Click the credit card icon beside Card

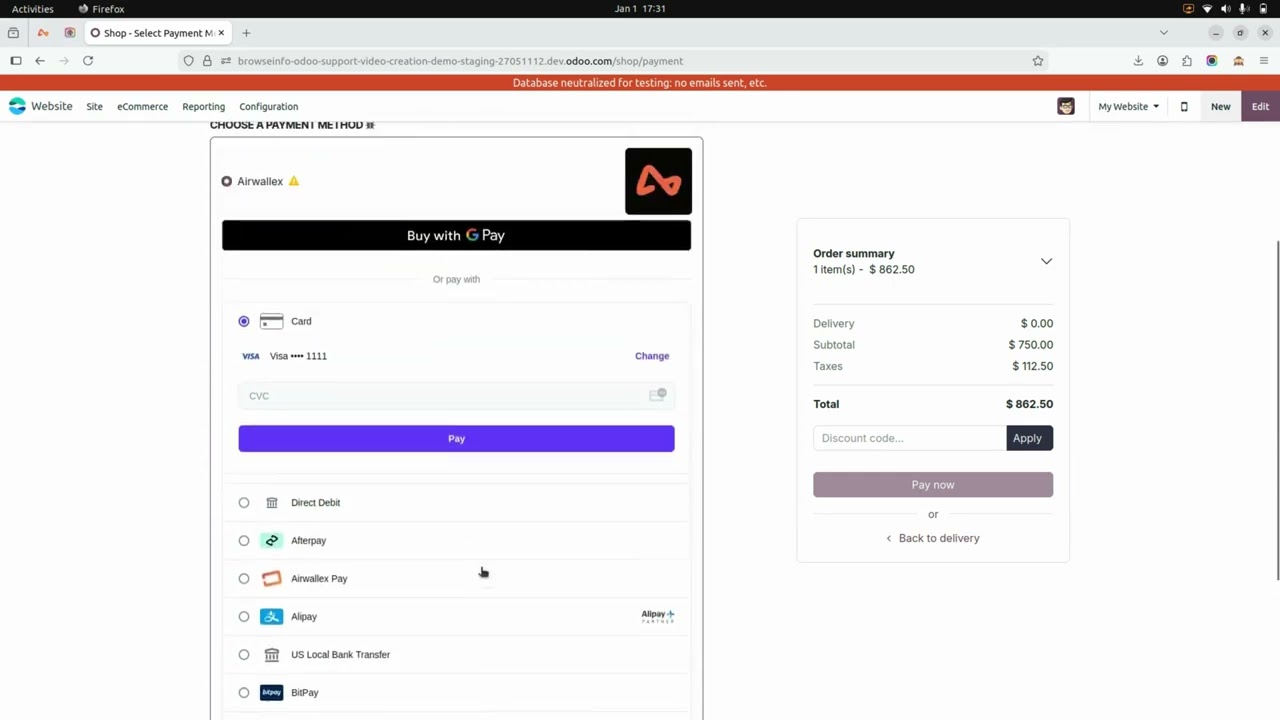(271, 321)
